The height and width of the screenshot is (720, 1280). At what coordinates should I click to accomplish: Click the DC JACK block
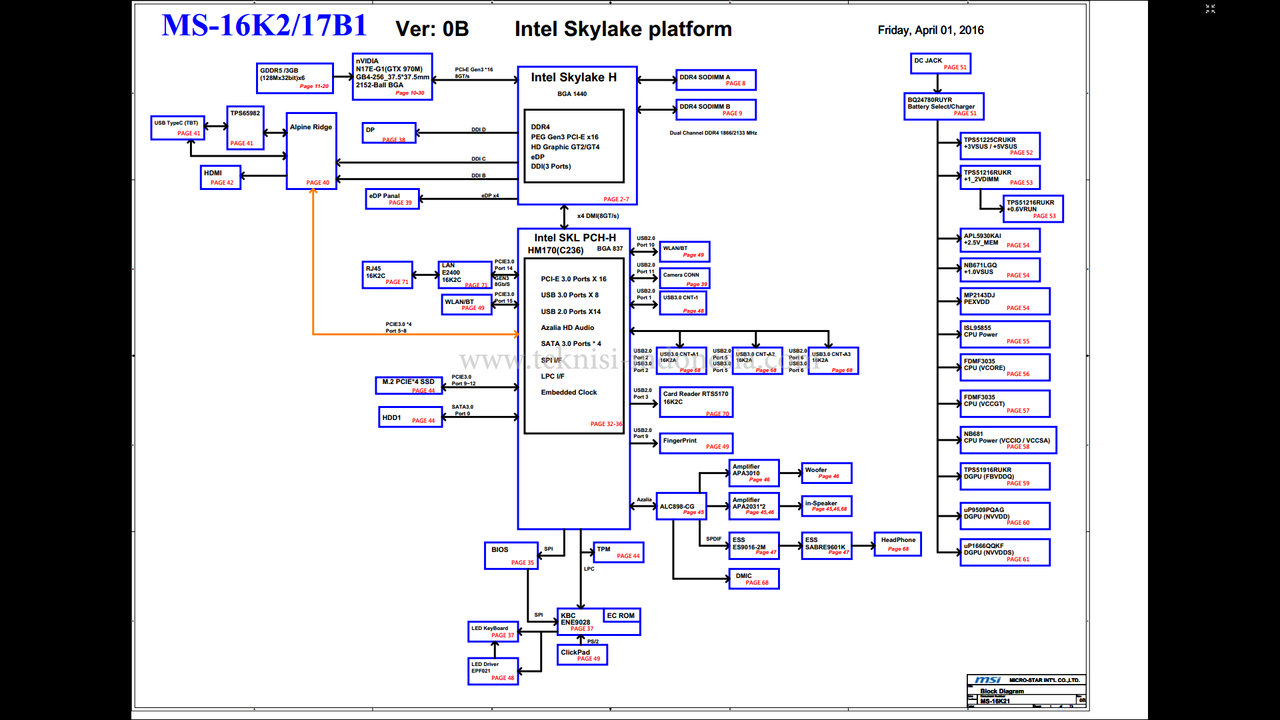click(x=941, y=64)
